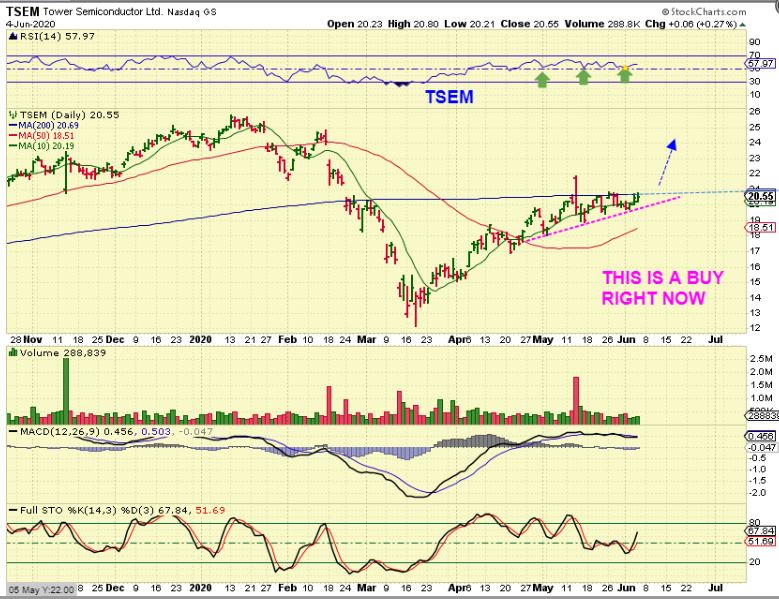
Task: Click the 12 price axis label
Action: point(756,328)
